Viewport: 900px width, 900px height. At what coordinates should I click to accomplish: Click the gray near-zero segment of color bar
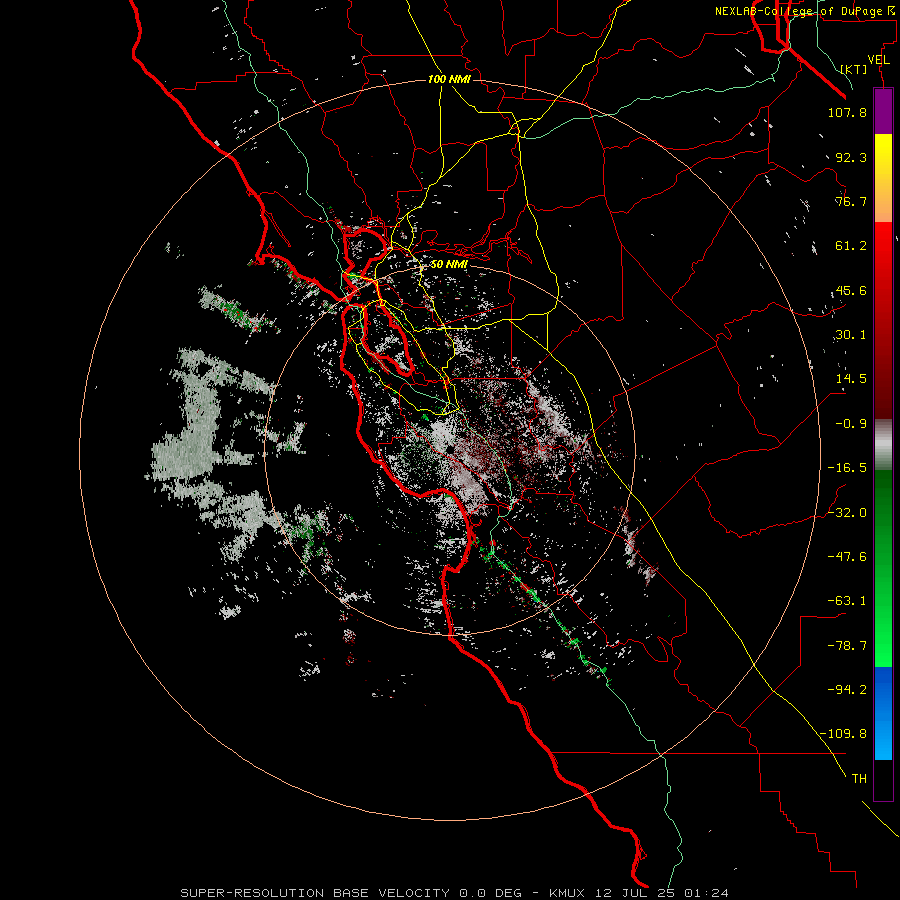[883, 444]
